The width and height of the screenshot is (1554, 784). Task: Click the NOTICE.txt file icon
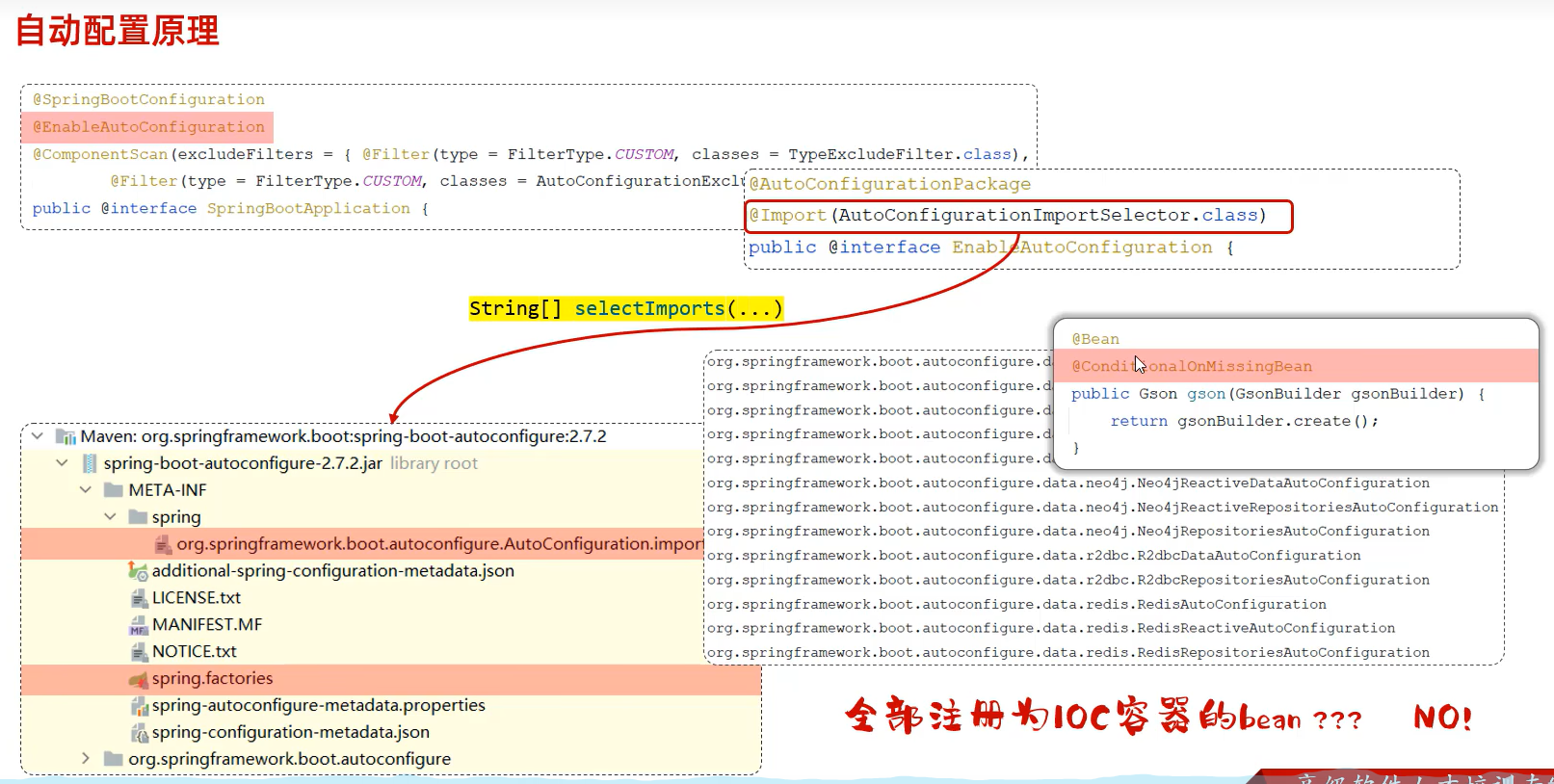139,652
